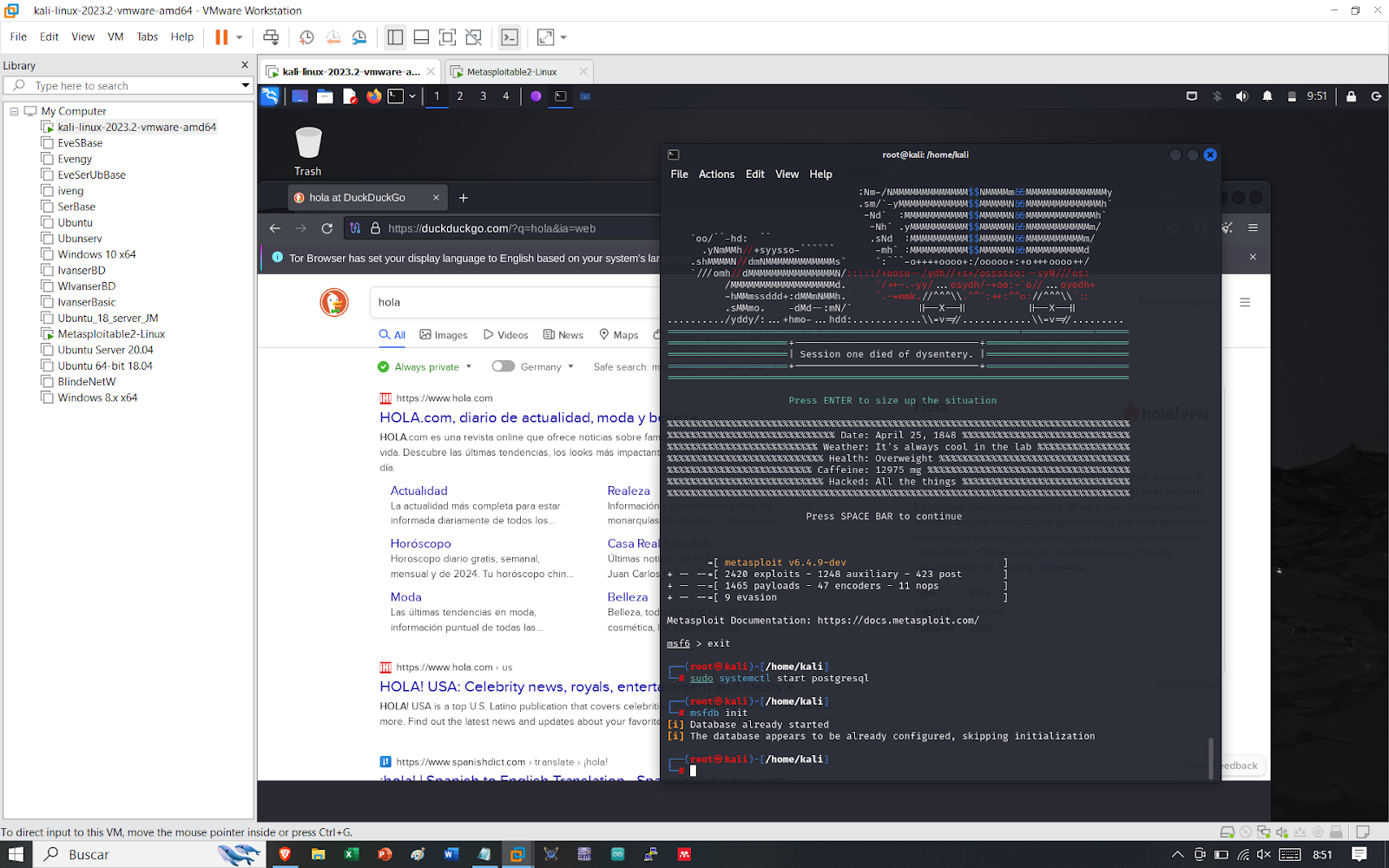Close the hola at DuckDuckGo browser tab
Screen dimensions: 1389x868
pos(436,198)
